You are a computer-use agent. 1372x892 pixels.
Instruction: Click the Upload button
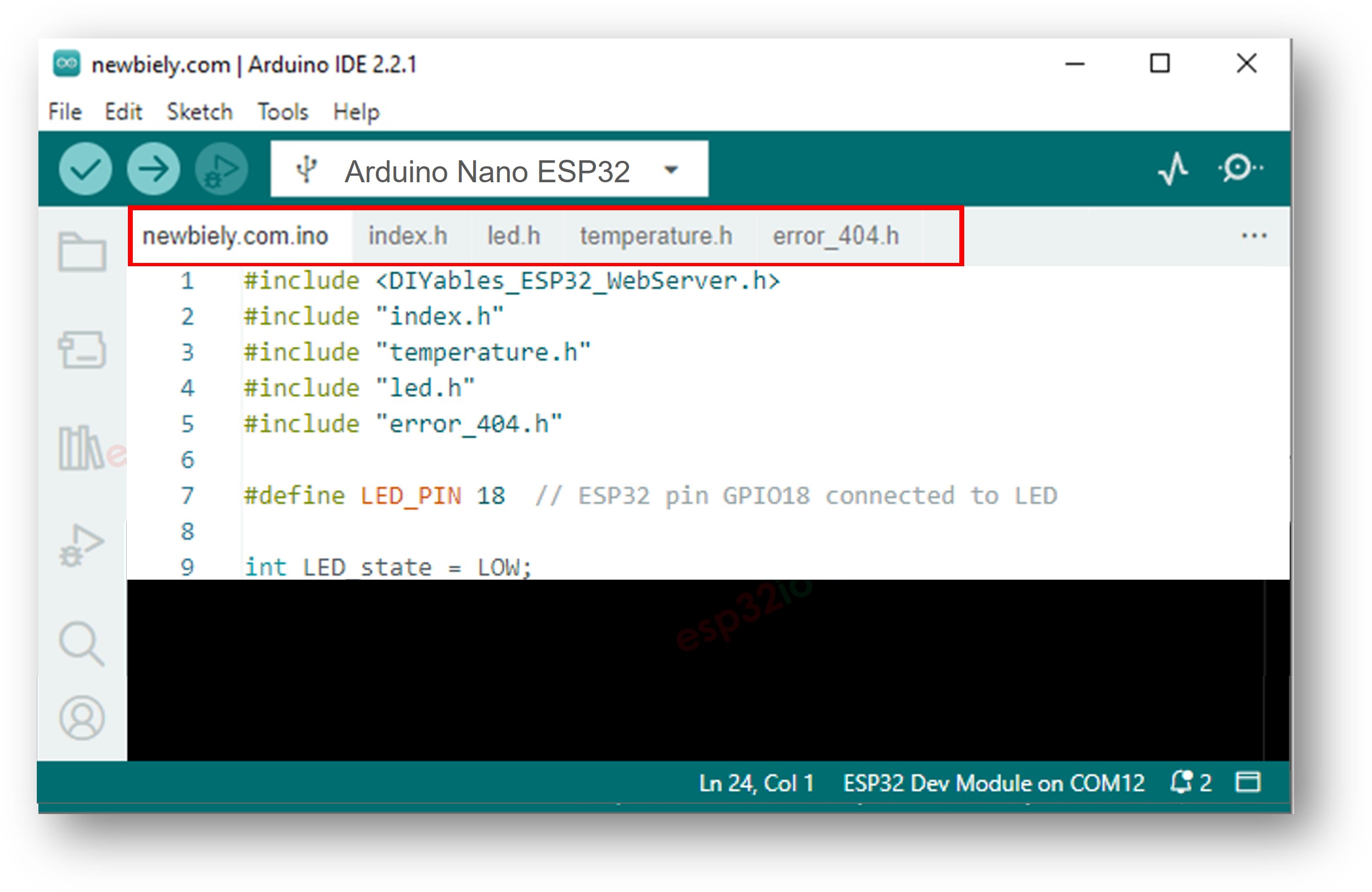pyautogui.click(x=152, y=169)
